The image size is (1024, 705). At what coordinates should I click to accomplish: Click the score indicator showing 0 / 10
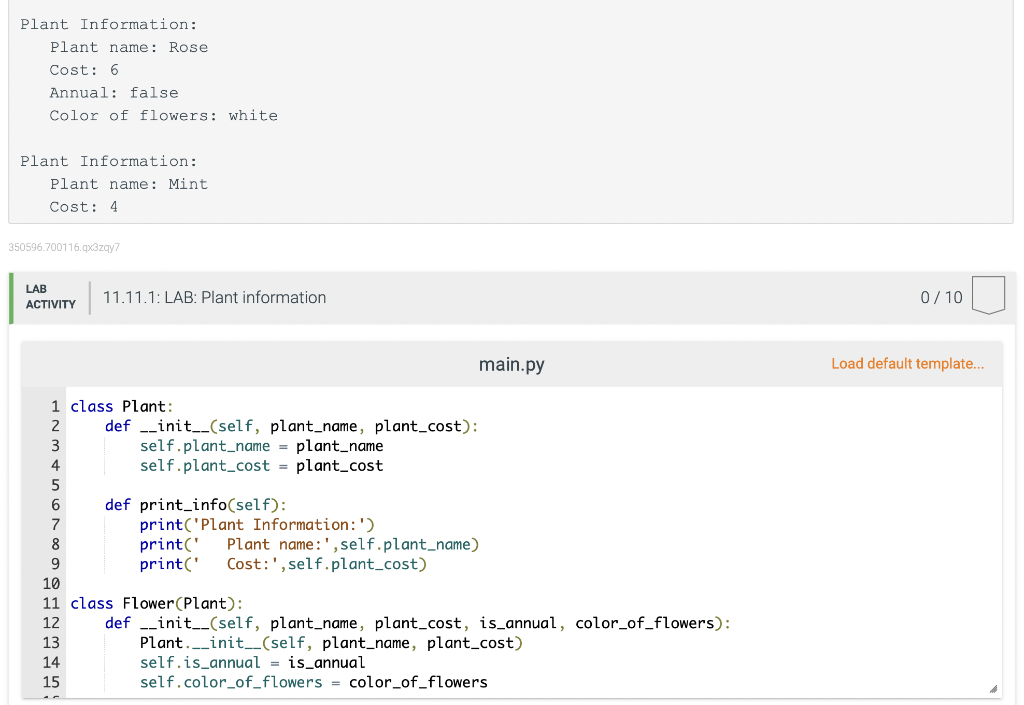[940, 297]
